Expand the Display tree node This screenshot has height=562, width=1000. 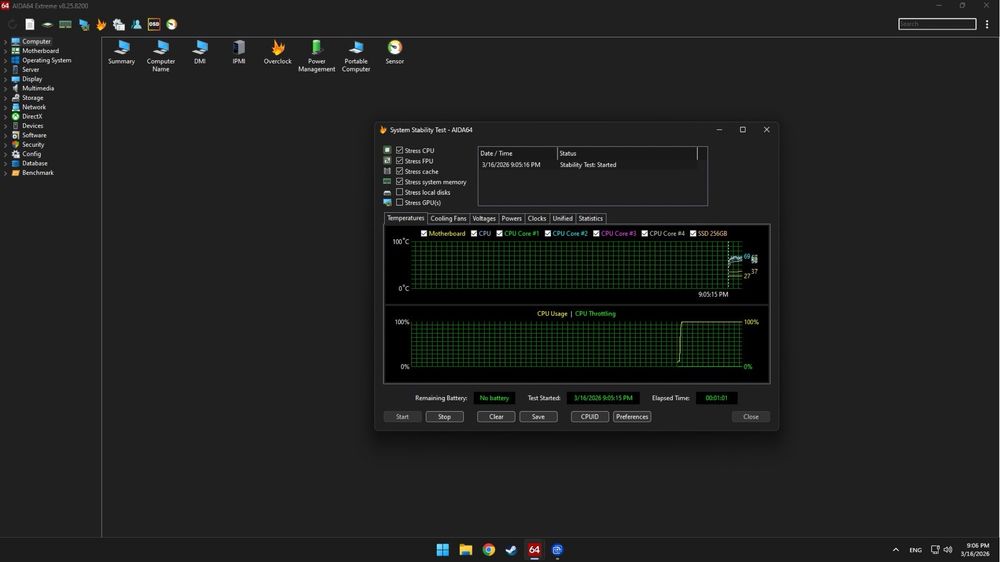[6, 79]
